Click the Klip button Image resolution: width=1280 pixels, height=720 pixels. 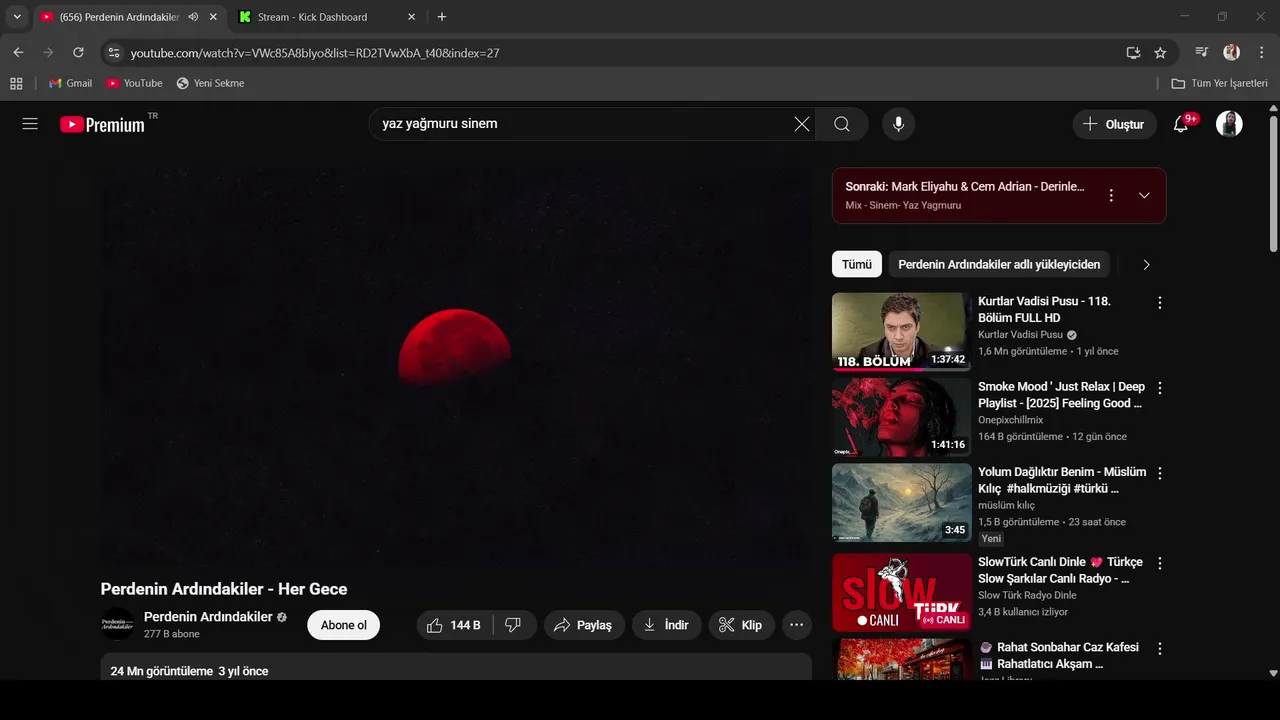click(742, 625)
